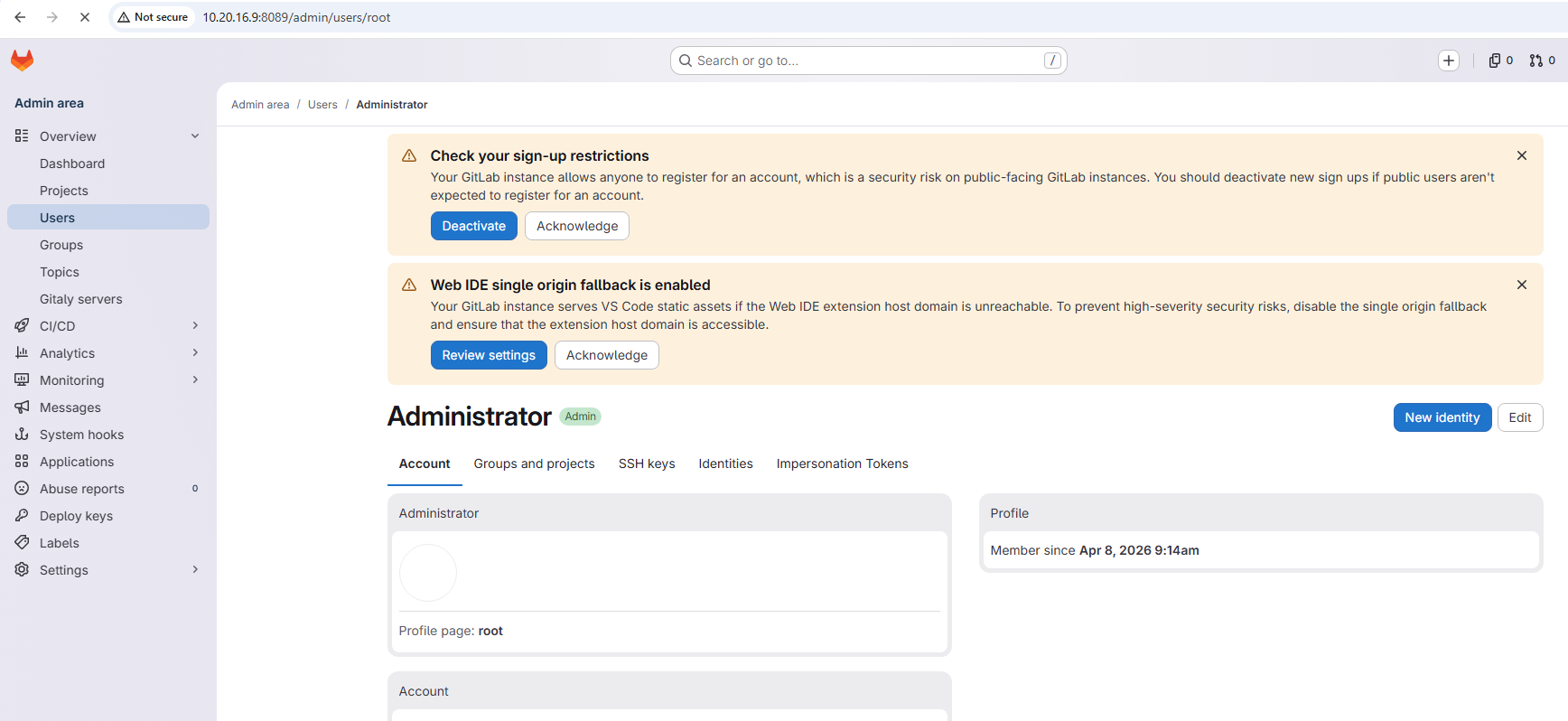Open Groups in the sidebar
Viewport: 1568px width, 721px height.
coord(108,245)
